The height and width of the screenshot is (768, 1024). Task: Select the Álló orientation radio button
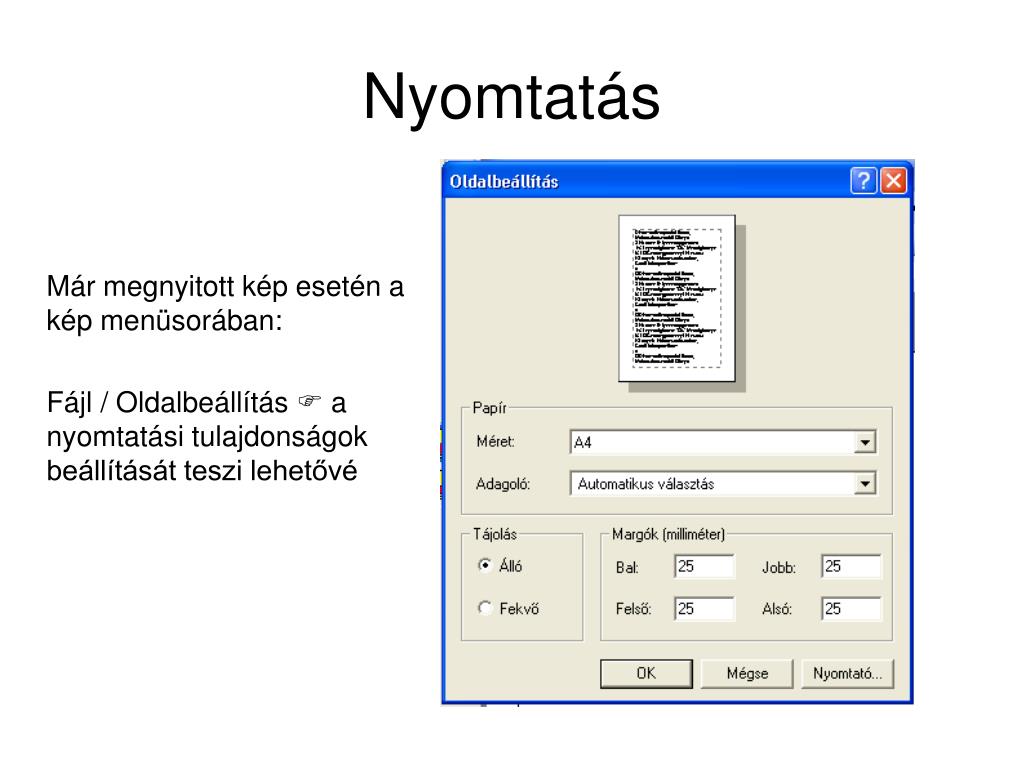pyautogui.click(x=485, y=565)
